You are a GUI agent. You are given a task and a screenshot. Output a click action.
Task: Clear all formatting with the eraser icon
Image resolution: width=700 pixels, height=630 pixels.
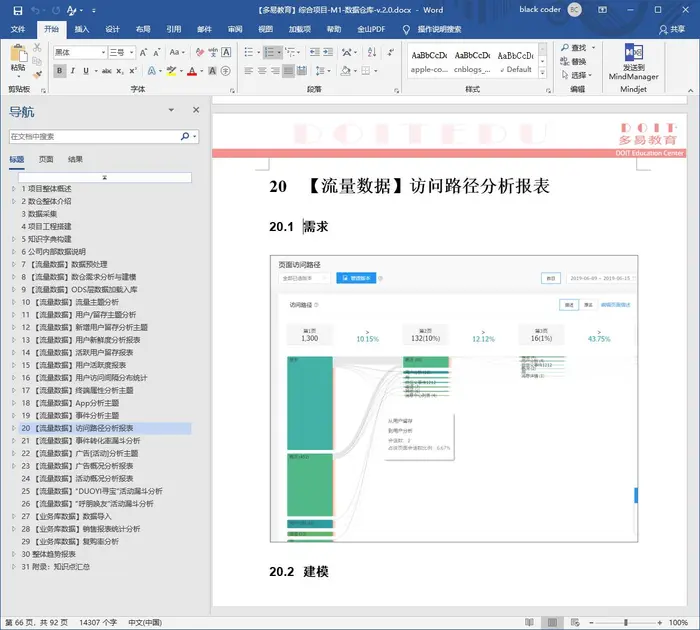pyautogui.click(x=200, y=53)
